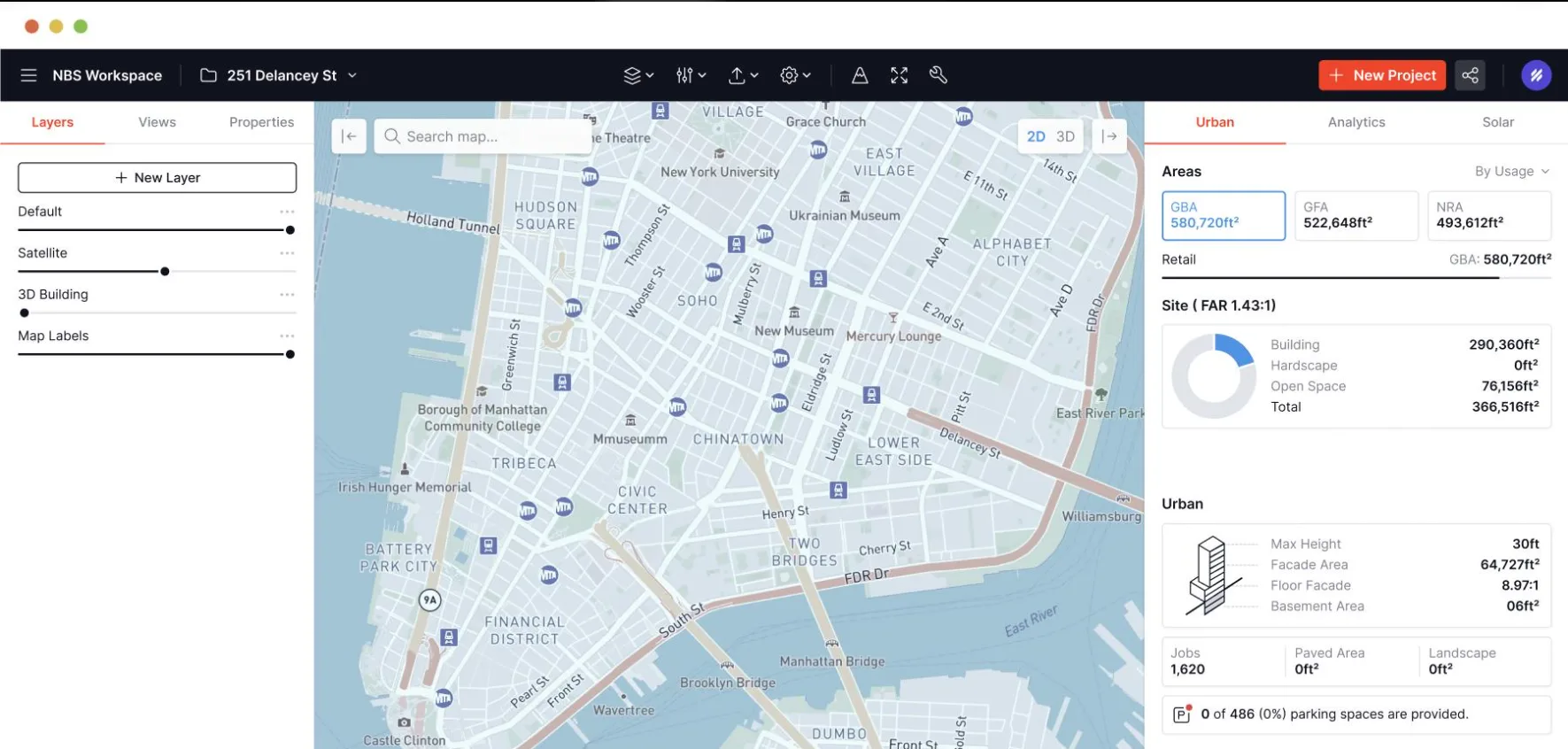Open the wrench tools icon
This screenshot has width=1568, height=749.
938,75
